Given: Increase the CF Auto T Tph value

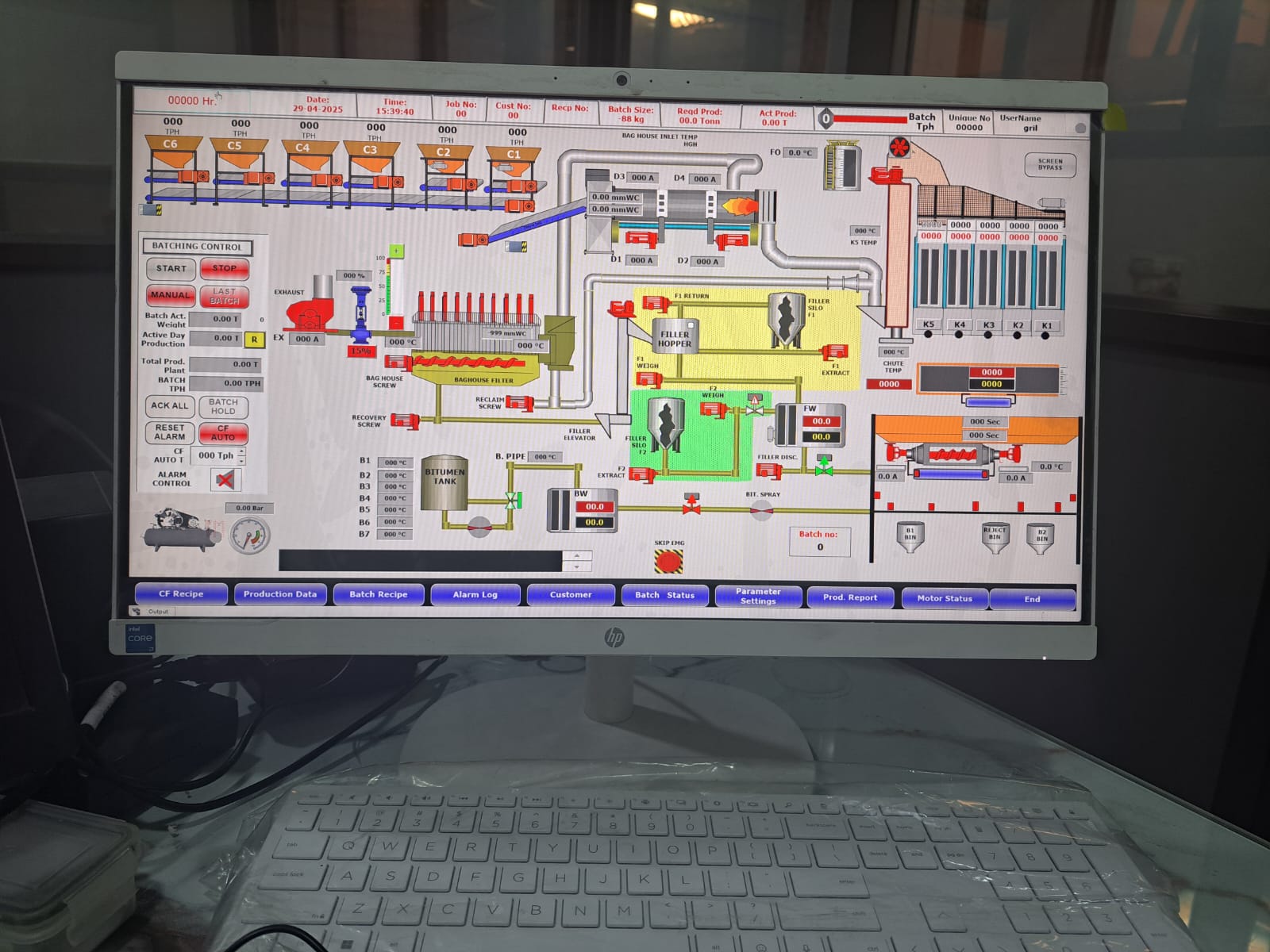Looking at the screenshot, I should (241, 451).
